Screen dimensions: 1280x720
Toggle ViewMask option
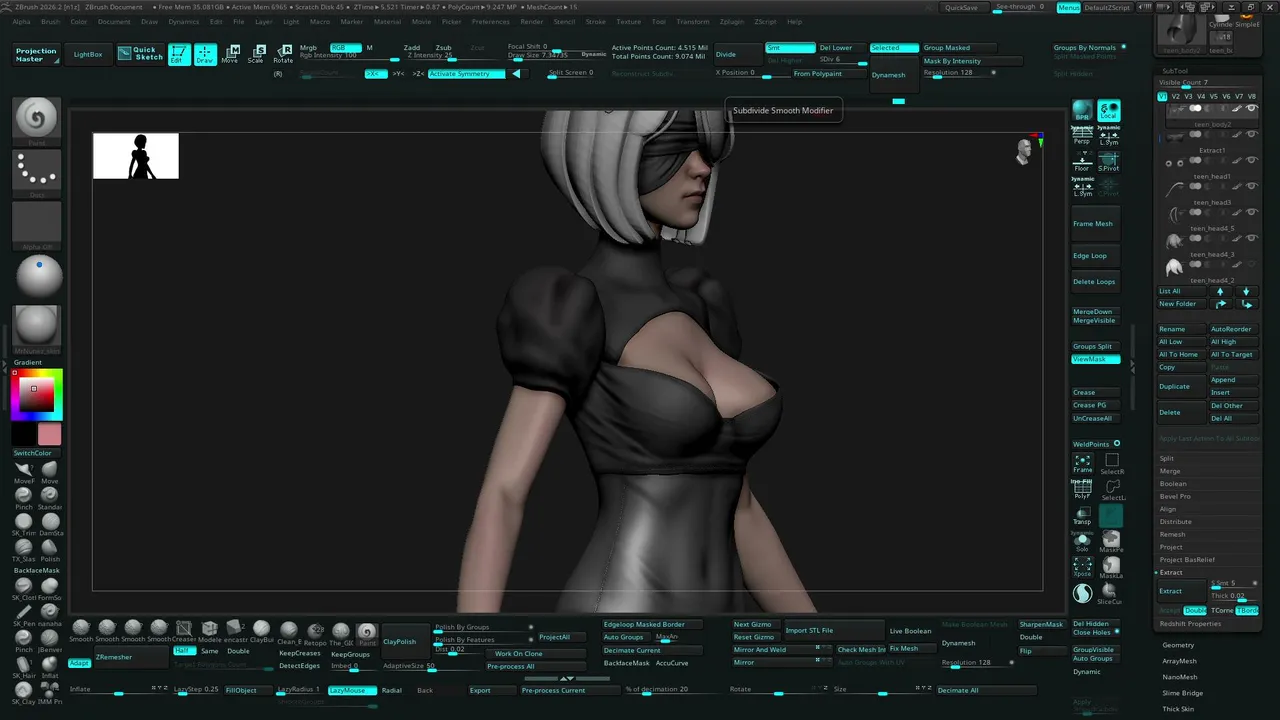click(1096, 359)
